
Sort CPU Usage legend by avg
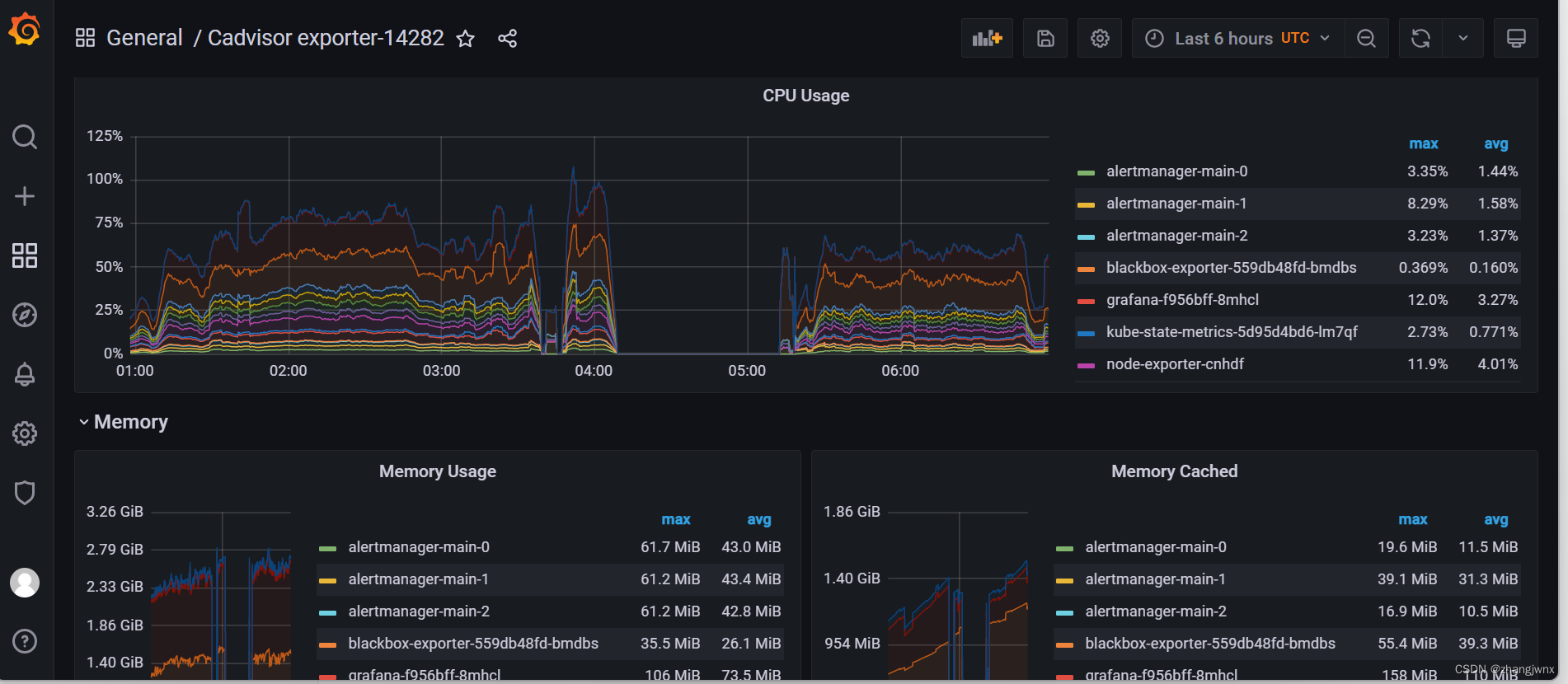1496,143
